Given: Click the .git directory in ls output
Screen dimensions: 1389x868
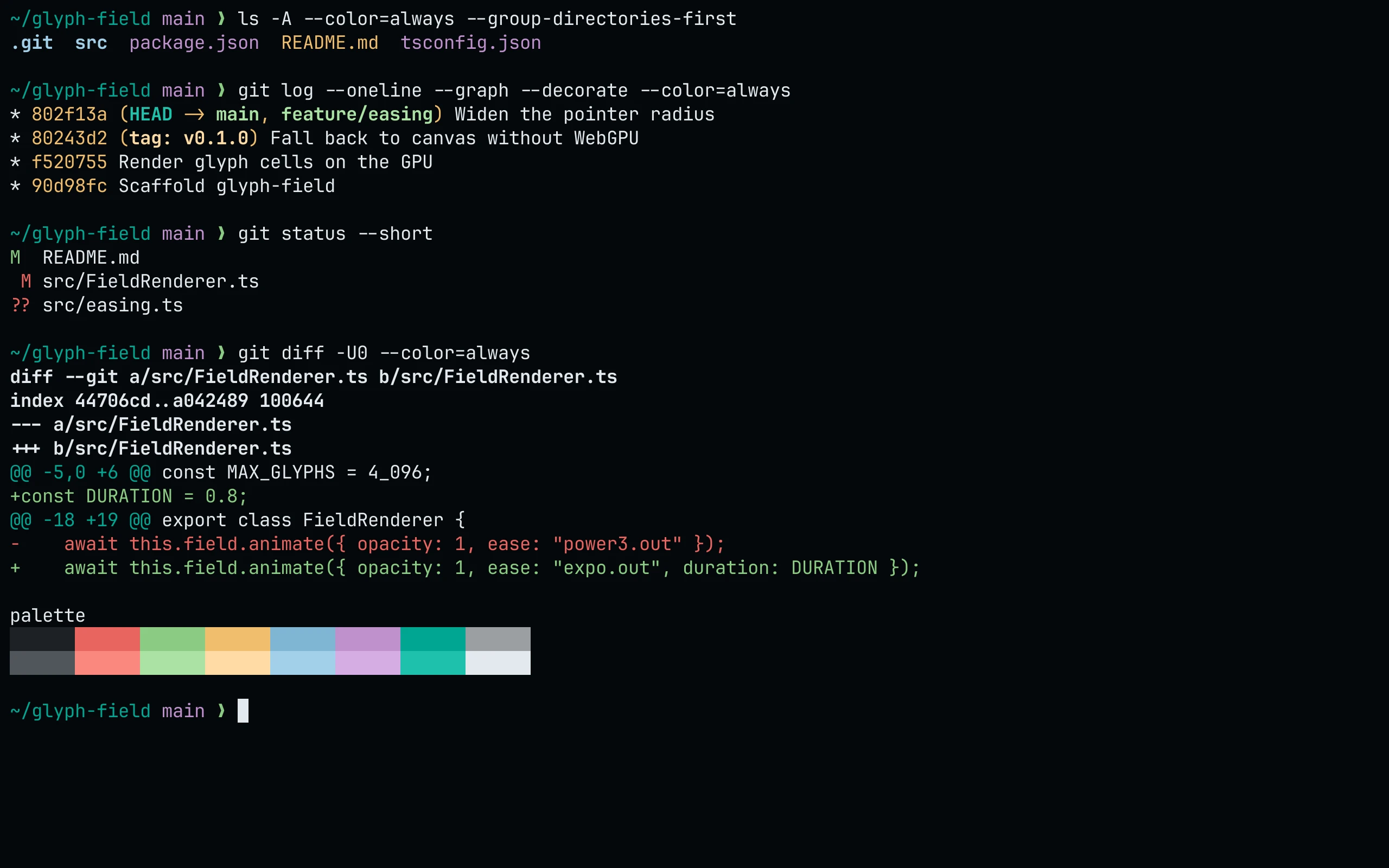Looking at the screenshot, I should [32, 43].
